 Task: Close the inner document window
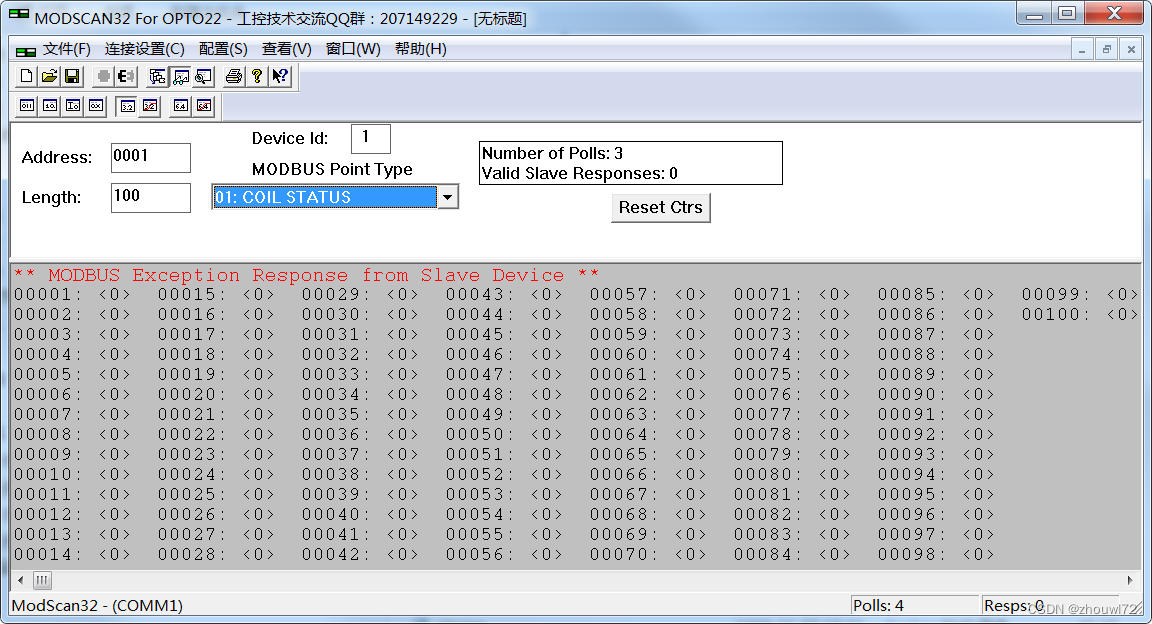(1131, 49)
